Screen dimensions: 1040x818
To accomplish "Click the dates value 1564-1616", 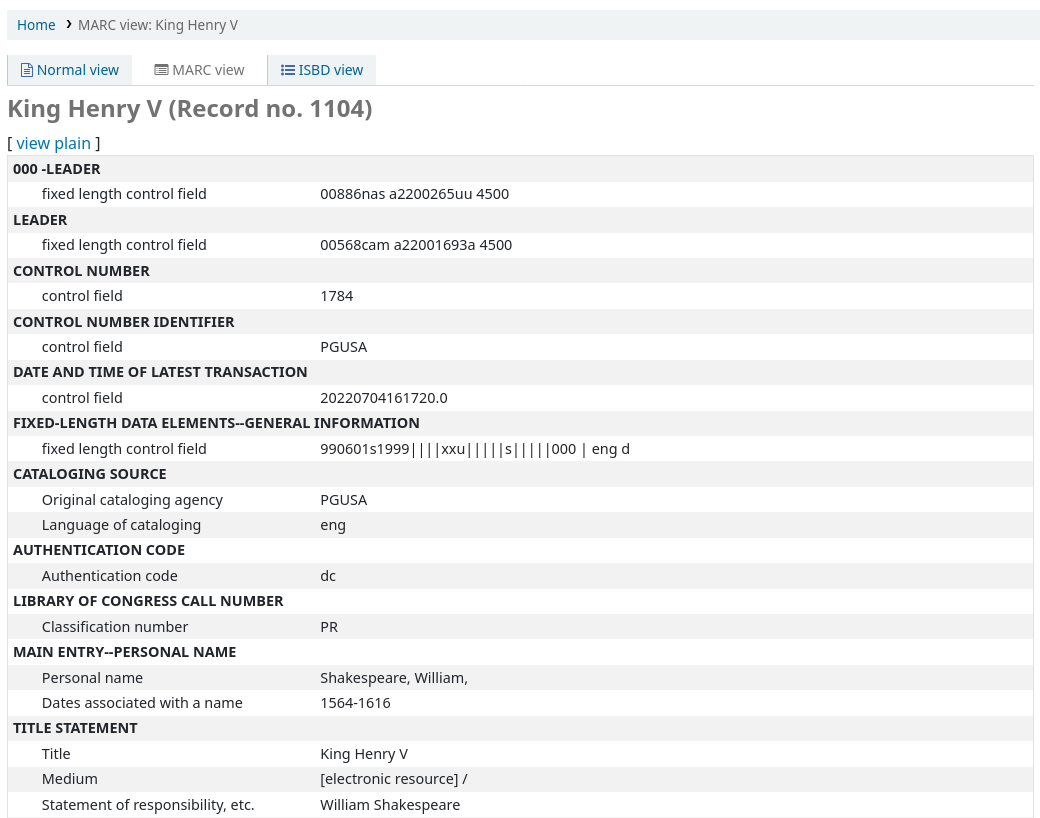I will point(355,703).
